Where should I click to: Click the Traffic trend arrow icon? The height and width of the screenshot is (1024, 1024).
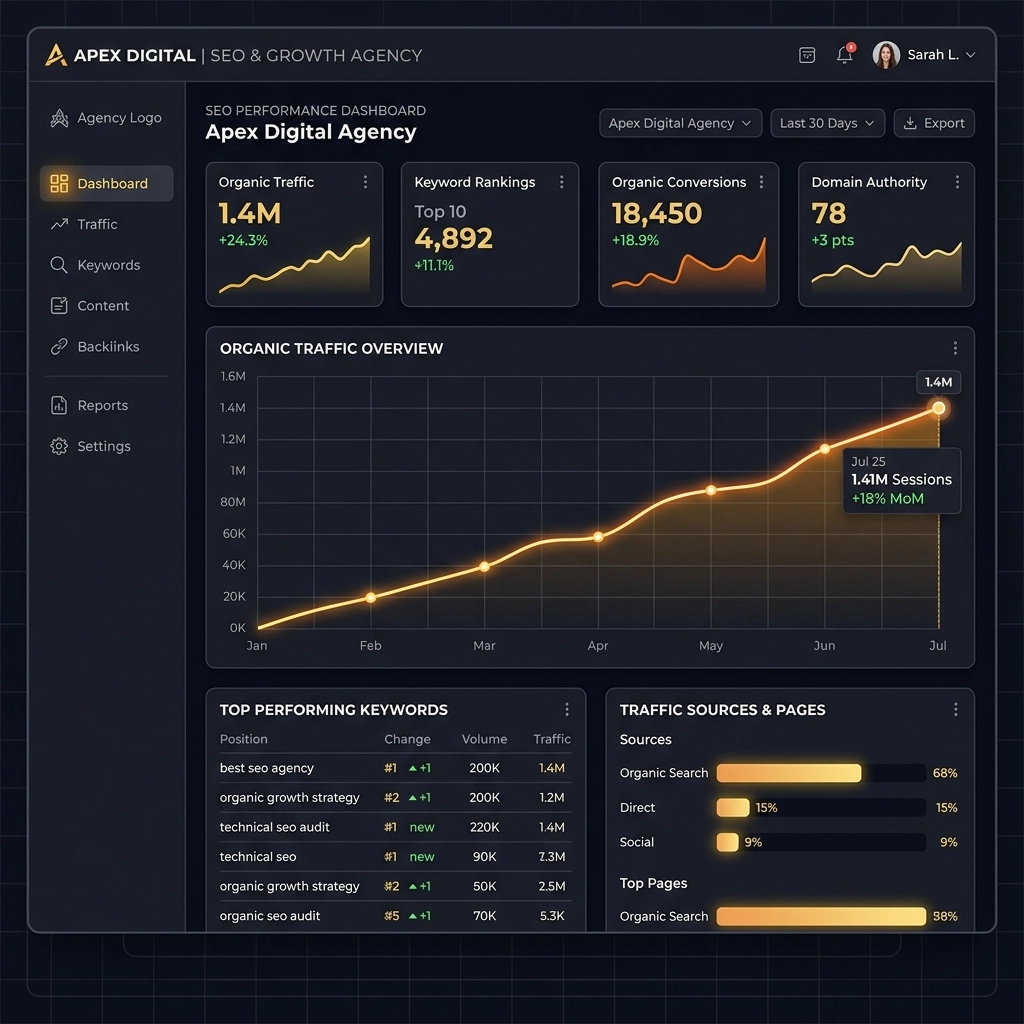pyautogui.click(x=59, y=224)
